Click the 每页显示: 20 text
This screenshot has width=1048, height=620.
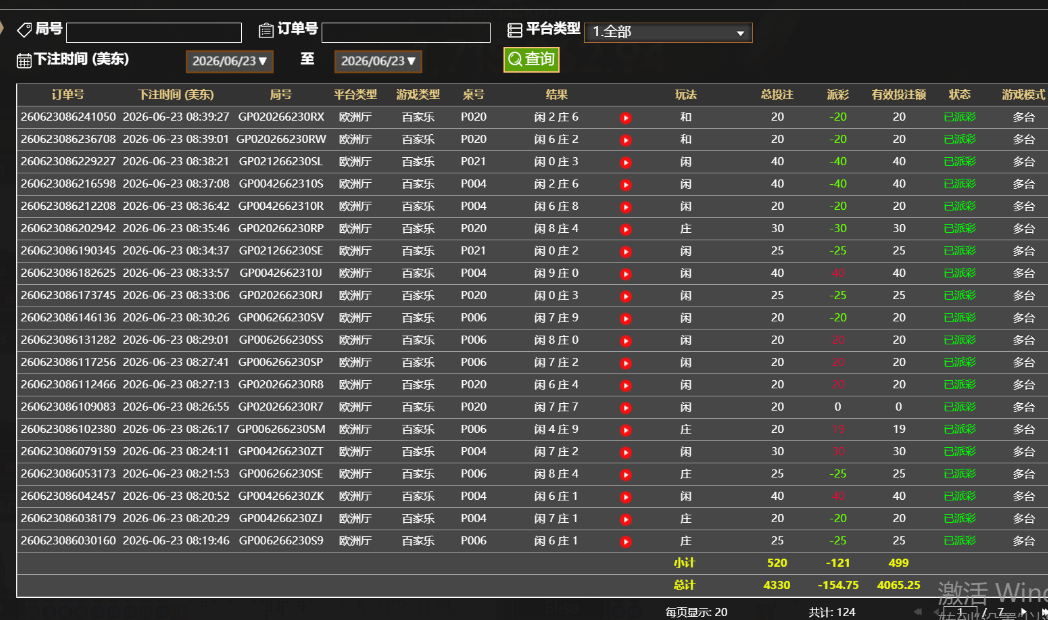click(696, 612)
